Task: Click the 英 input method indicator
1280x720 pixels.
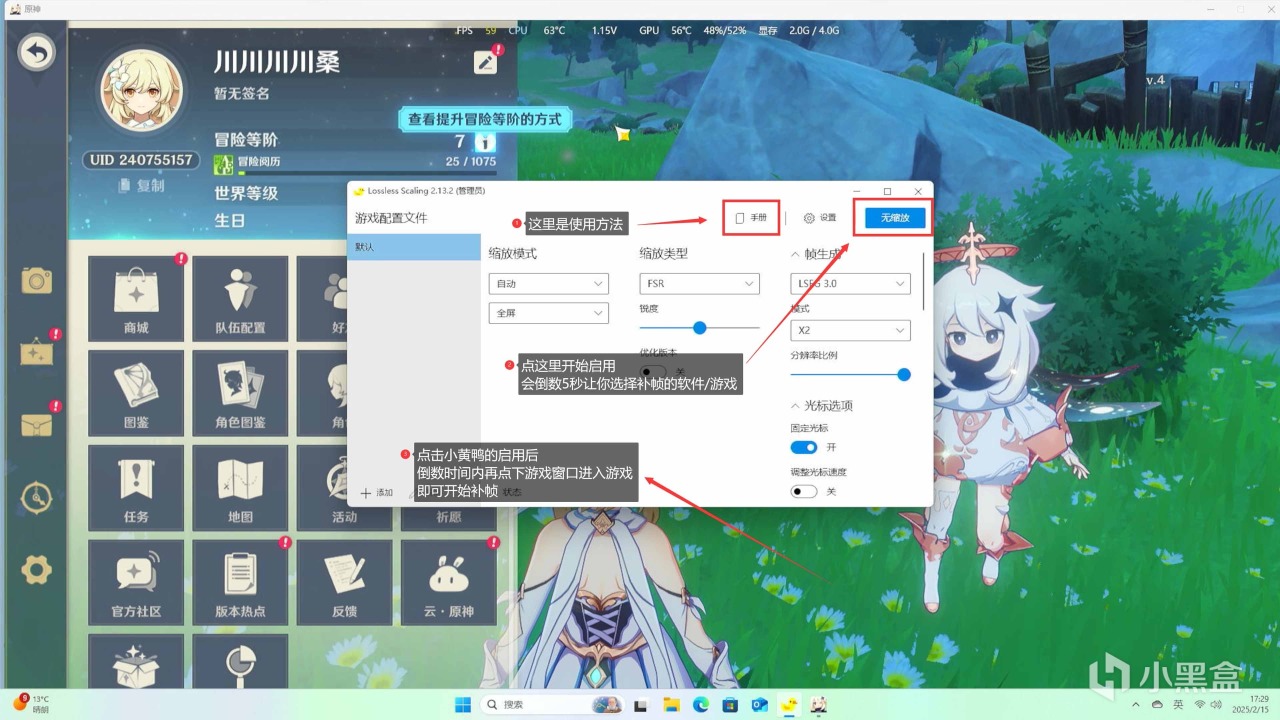Action: 1178,704
